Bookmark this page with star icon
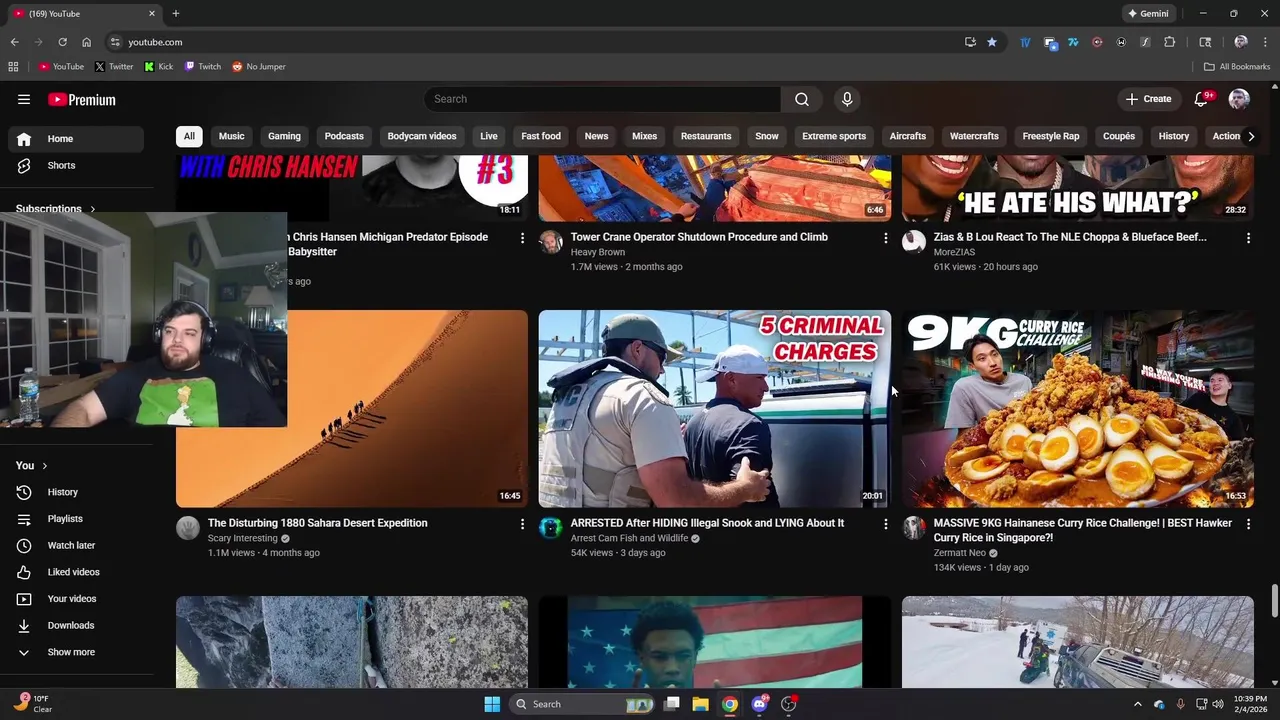 pos(992,42)
